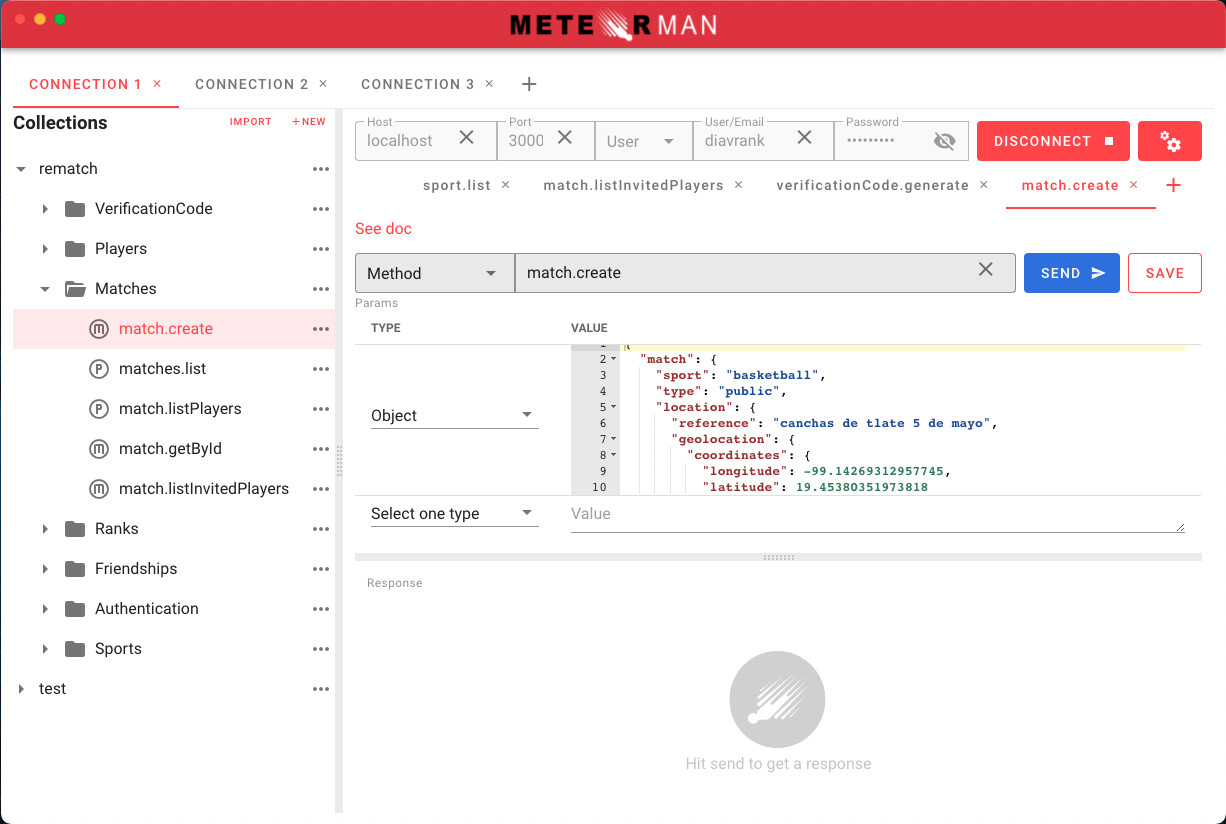Open settings gears button next to Disconnect
1226x824 pixels.
coord(1170,141)
